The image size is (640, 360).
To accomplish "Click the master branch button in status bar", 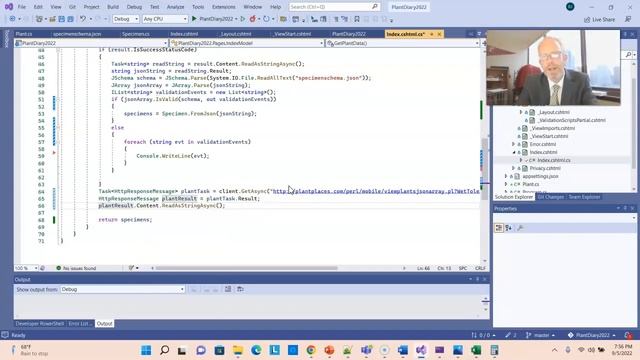I will [x=541, y=335].
